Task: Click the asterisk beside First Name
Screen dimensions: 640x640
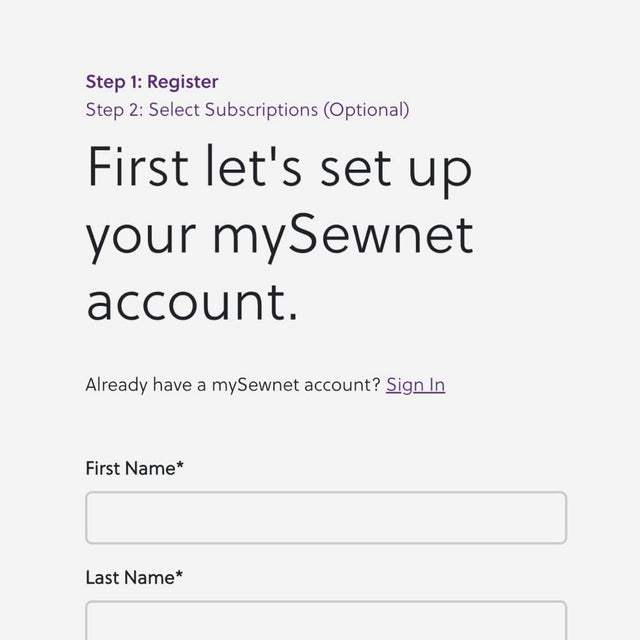Action: click(180, 466)
